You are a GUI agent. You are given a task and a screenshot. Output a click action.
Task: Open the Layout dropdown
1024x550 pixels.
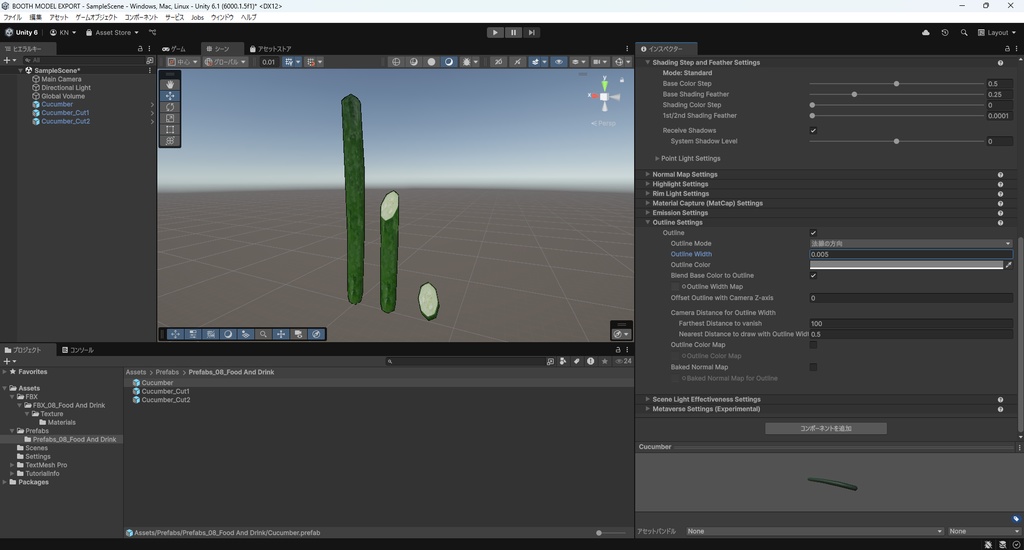[x=996, y=32]
